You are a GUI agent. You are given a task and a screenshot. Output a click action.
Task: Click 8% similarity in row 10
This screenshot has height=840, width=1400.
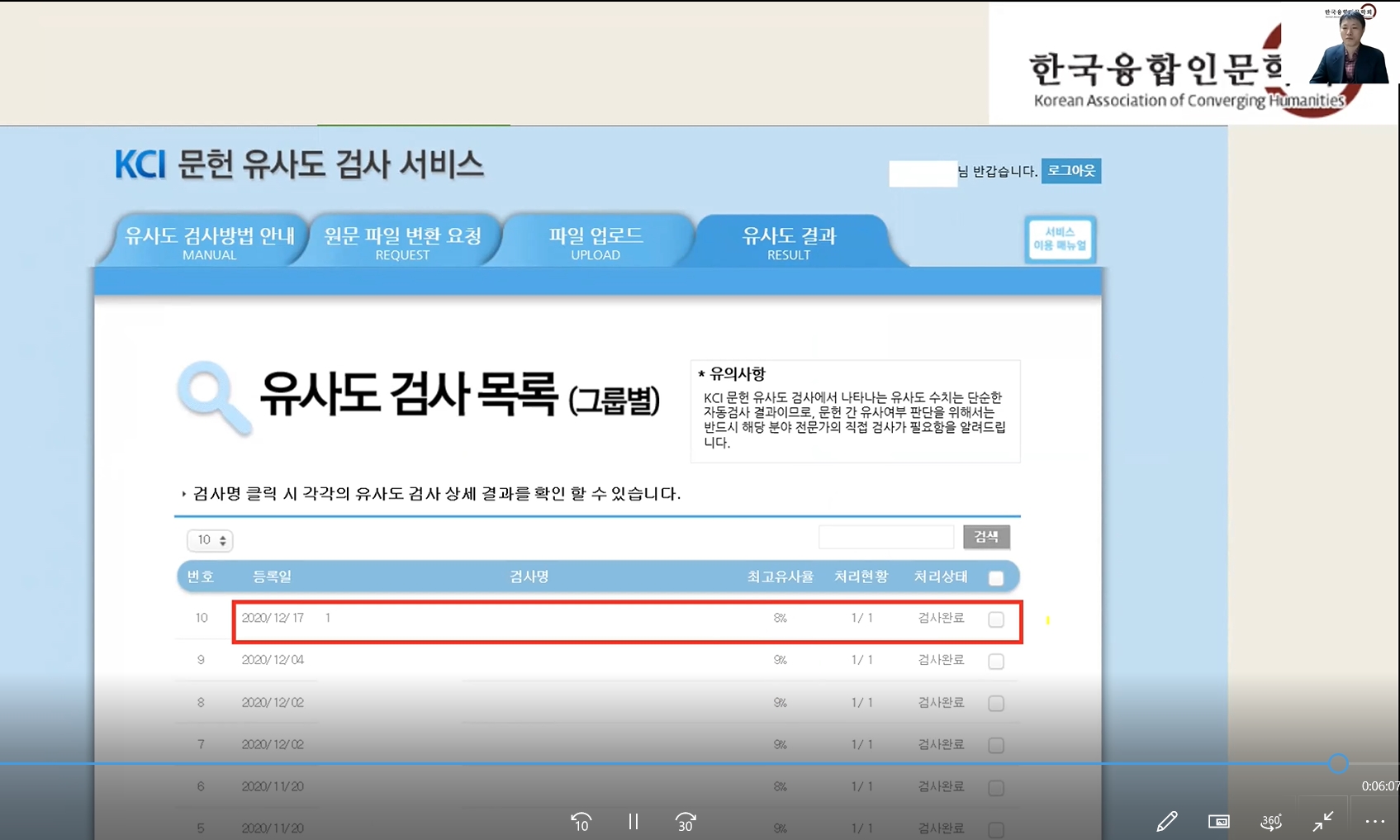(x=780, y=618)
